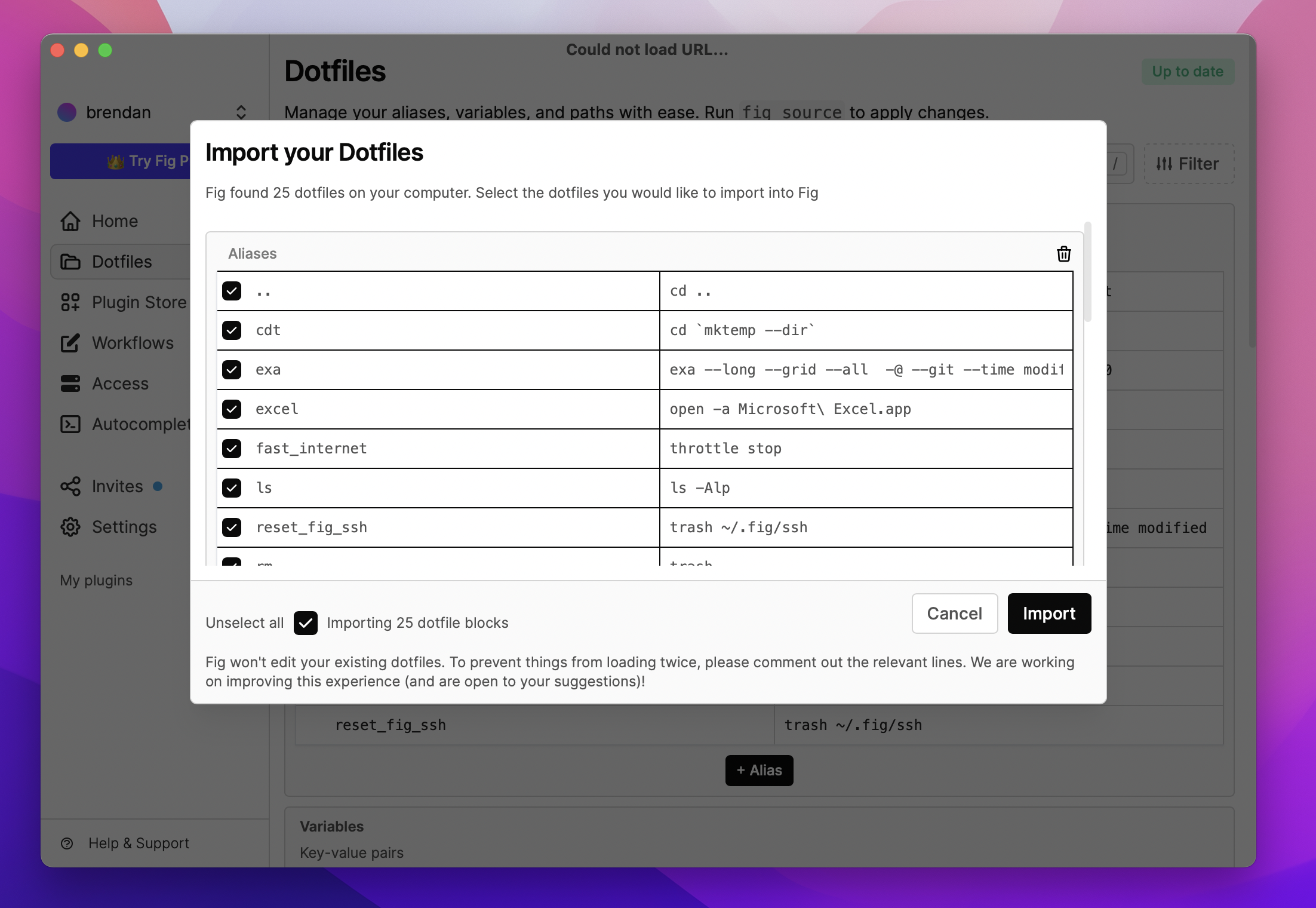Click the 'excel' alias name
The image size is (1316, 908).
tap(277, 409)
